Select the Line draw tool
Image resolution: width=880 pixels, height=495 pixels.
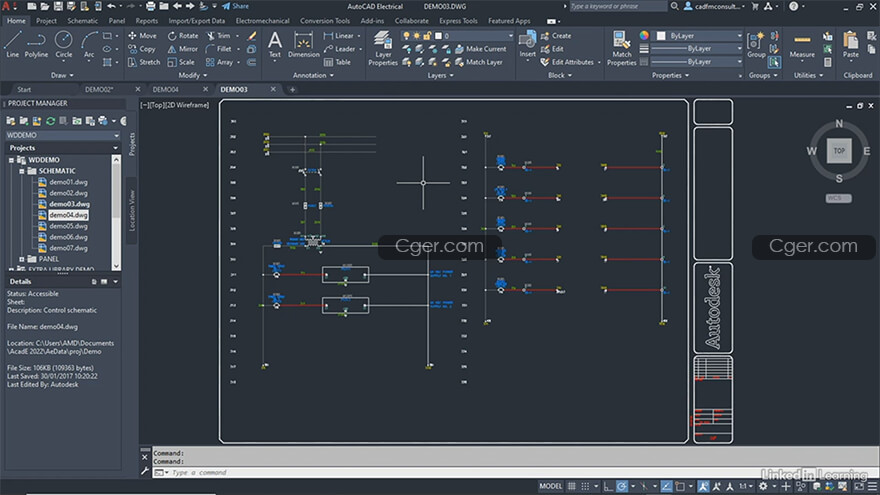click(x=12, y=45)
